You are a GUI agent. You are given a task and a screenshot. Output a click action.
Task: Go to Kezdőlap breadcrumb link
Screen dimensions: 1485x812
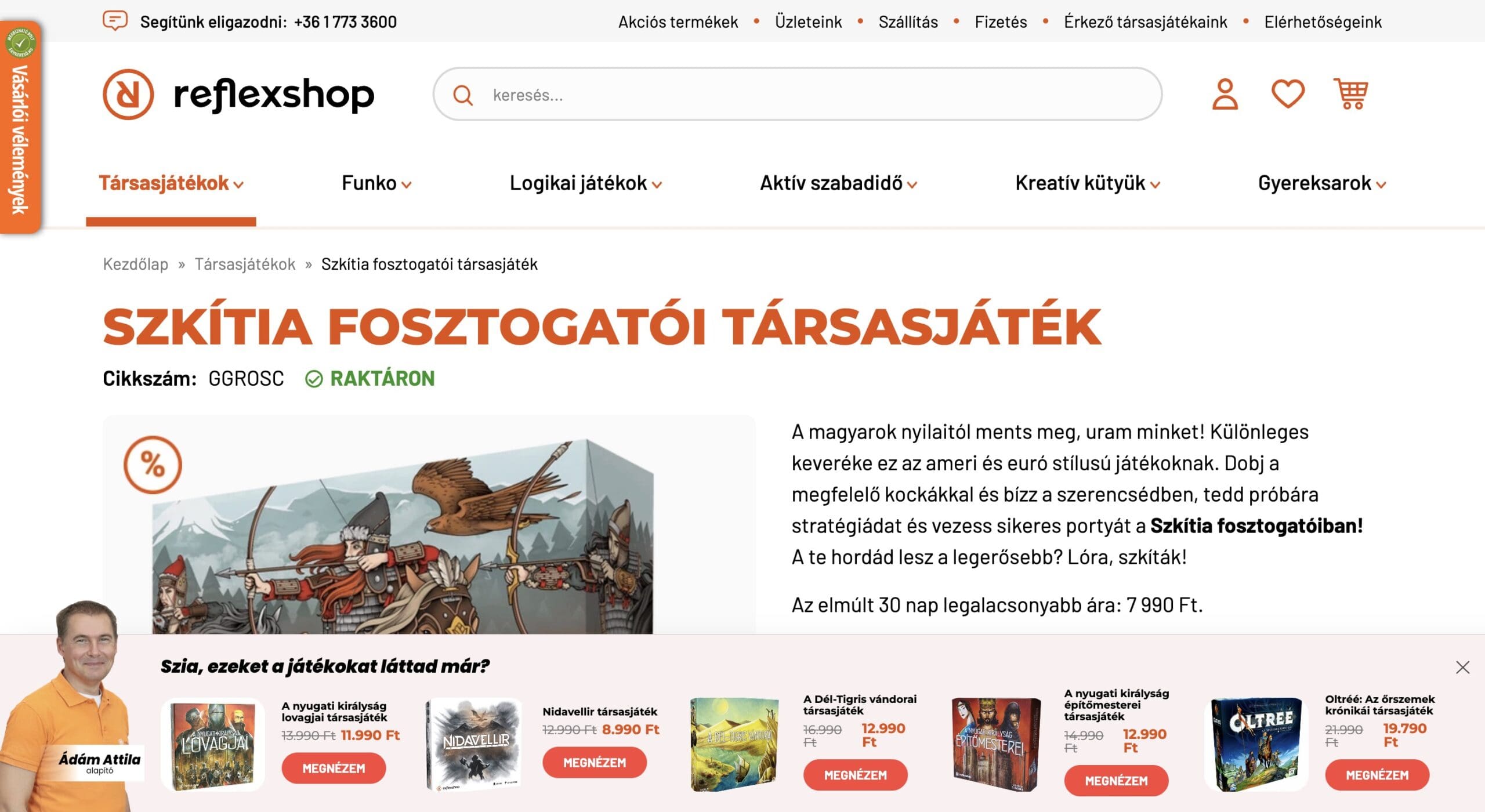coord(136,264)
